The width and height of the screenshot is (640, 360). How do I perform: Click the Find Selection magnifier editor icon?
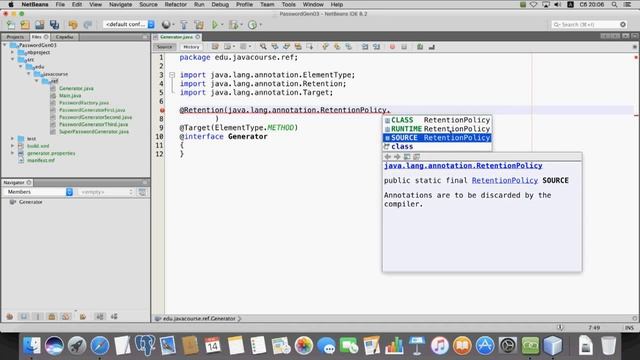coord(263,47)
